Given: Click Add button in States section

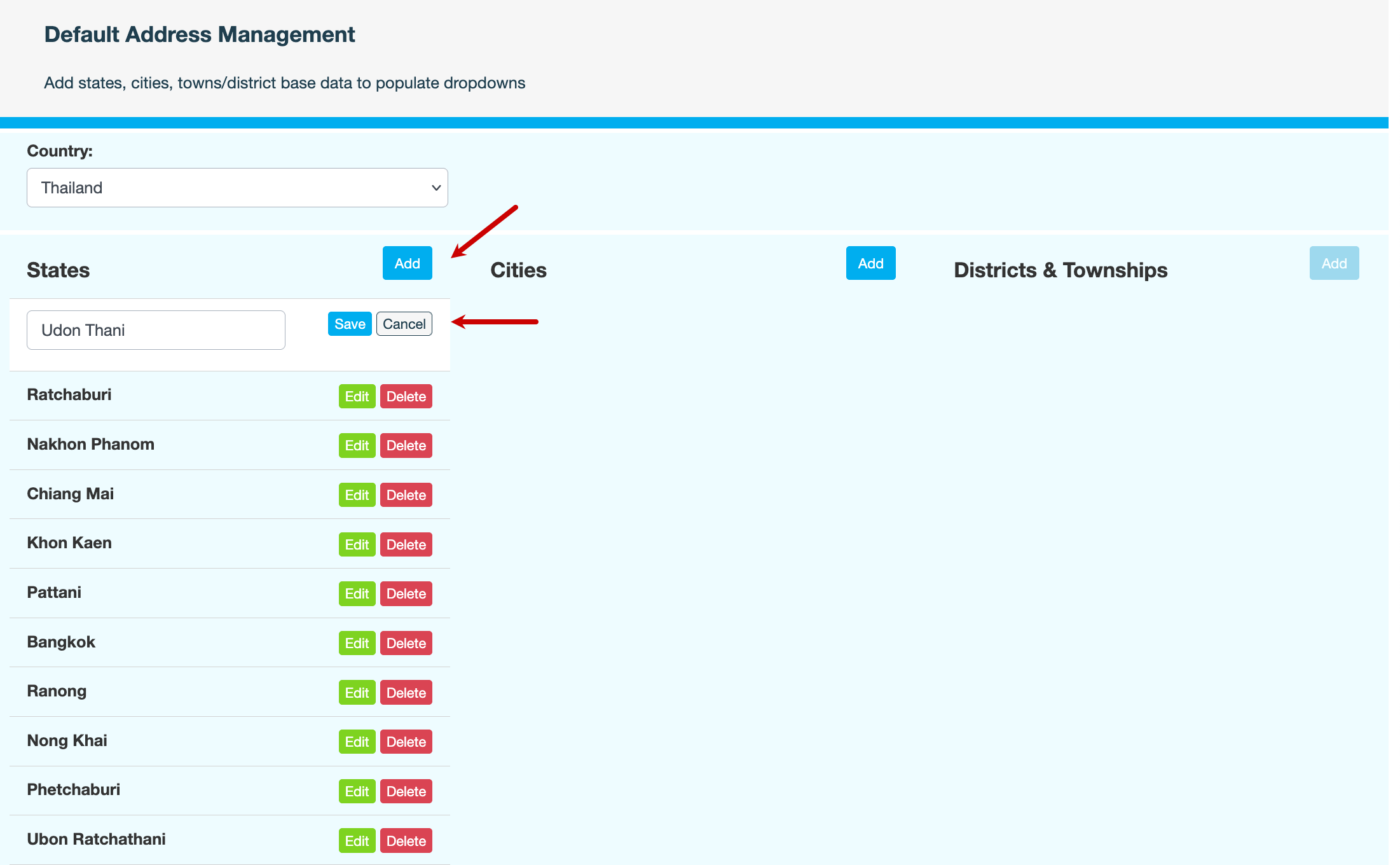Looking at the screenshot, I should tap(407, 263).
